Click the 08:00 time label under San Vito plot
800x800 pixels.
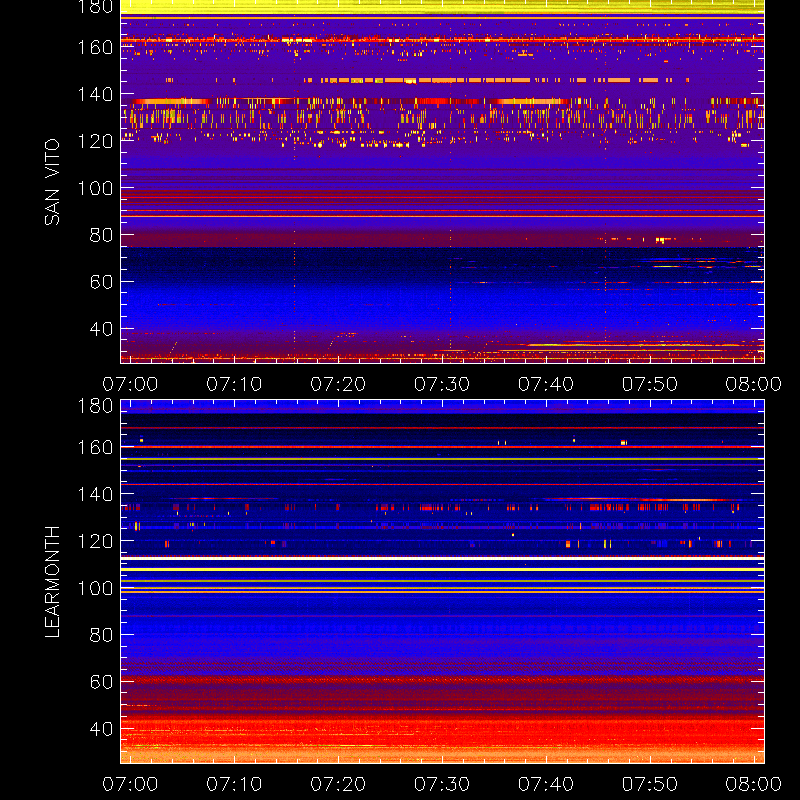tap(754, 384)
